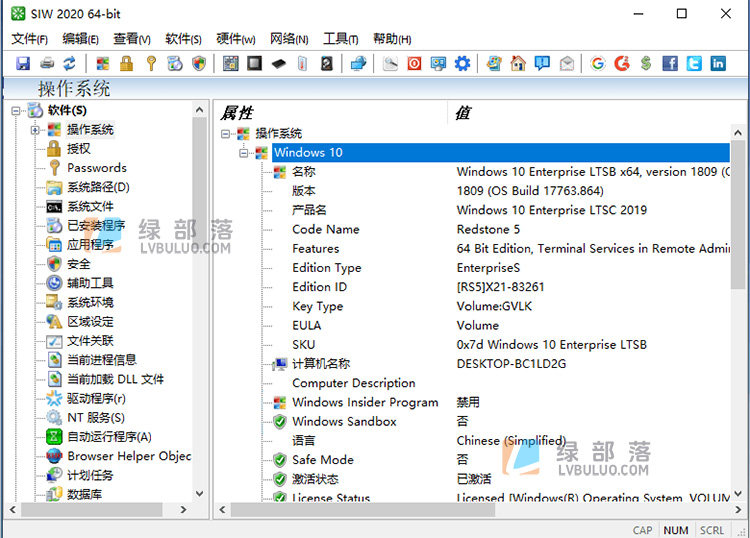Click the blue speech bubble feedback icon
Image resolution: width=750 pixels, height=538 pixels.
(x=542, y=63)
